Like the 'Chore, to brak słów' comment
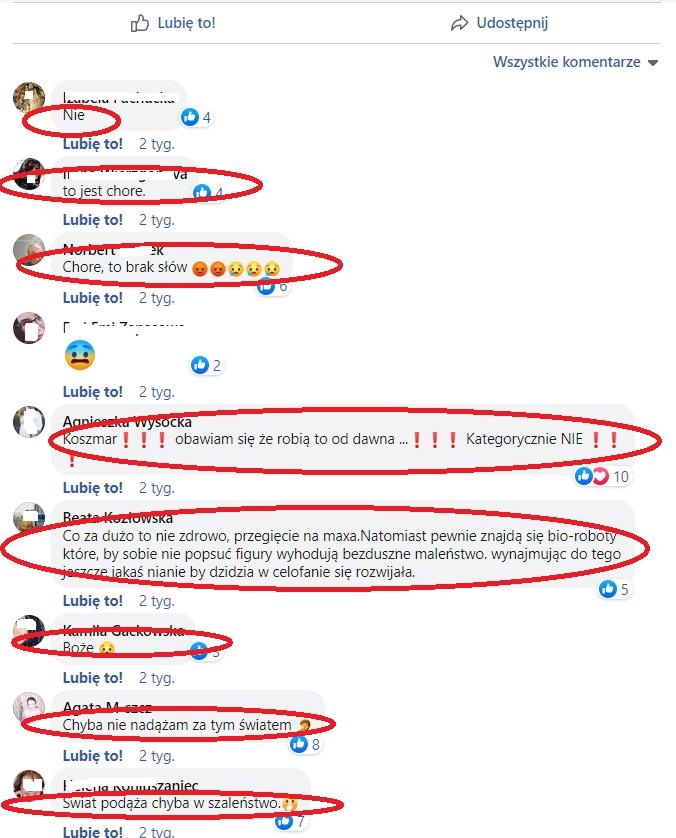The height and width of the screenshot is (838, 676). tap(92, 298)
